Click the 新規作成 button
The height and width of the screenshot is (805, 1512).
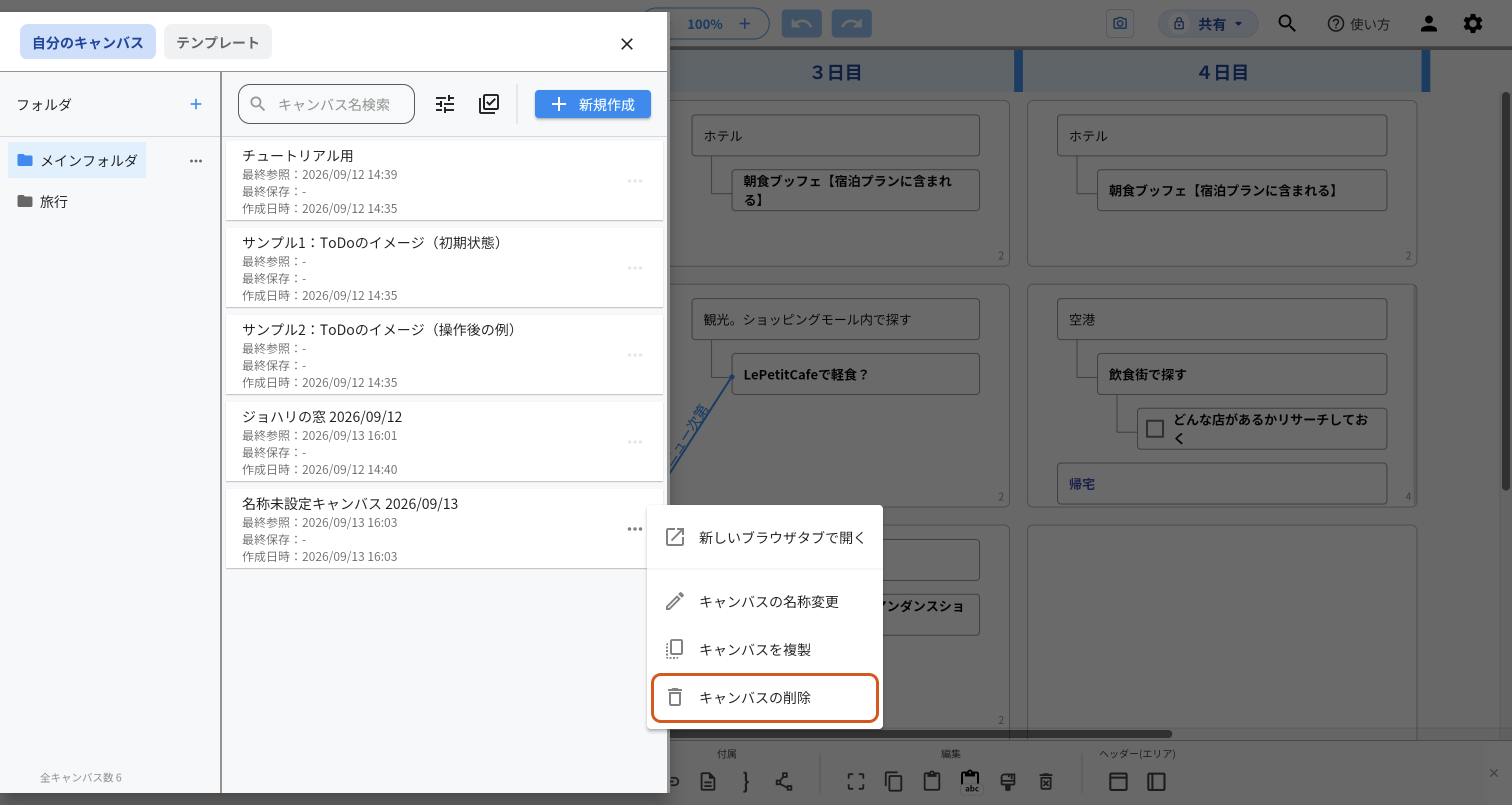point(593,104)
